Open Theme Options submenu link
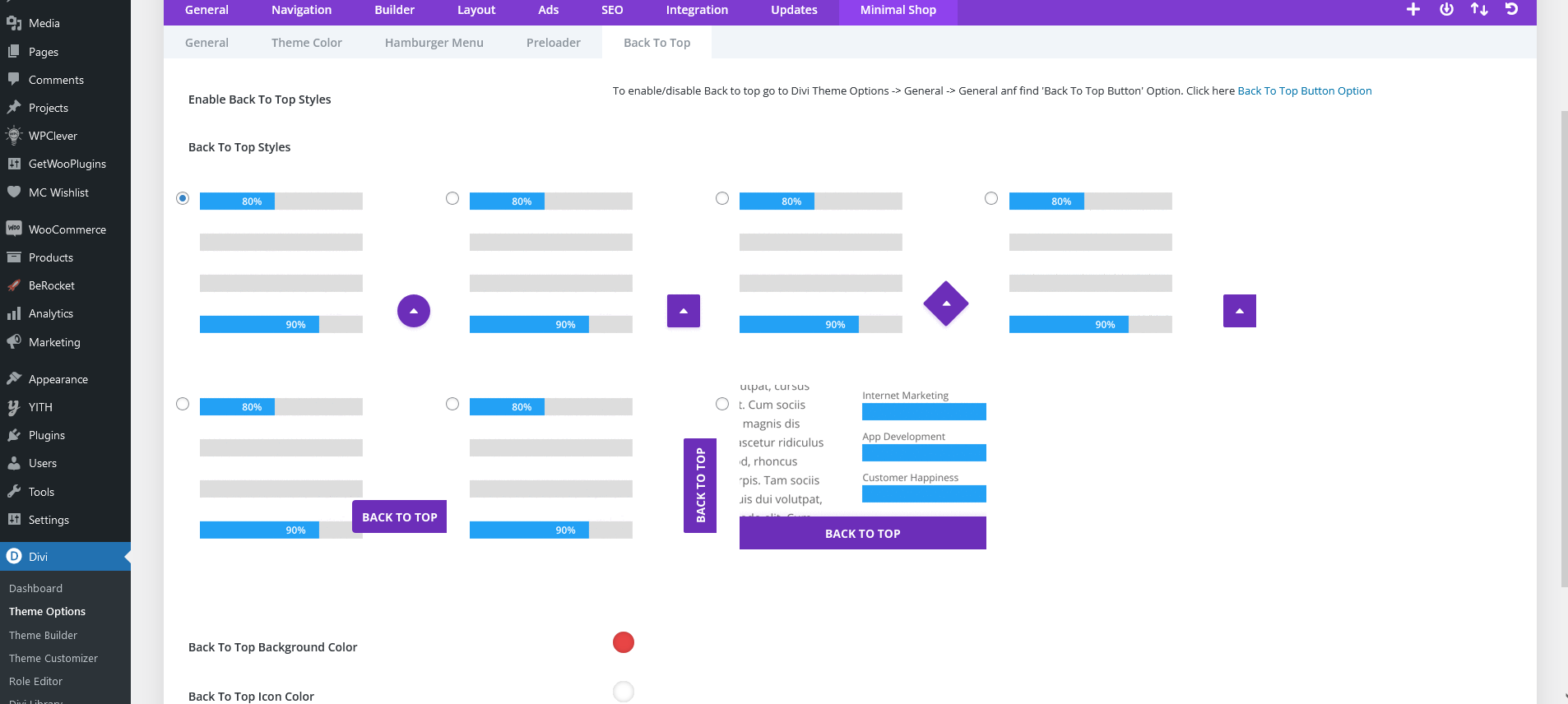Image resolution: width=1568 pixels, height=704 pixels. pos(48,611)
